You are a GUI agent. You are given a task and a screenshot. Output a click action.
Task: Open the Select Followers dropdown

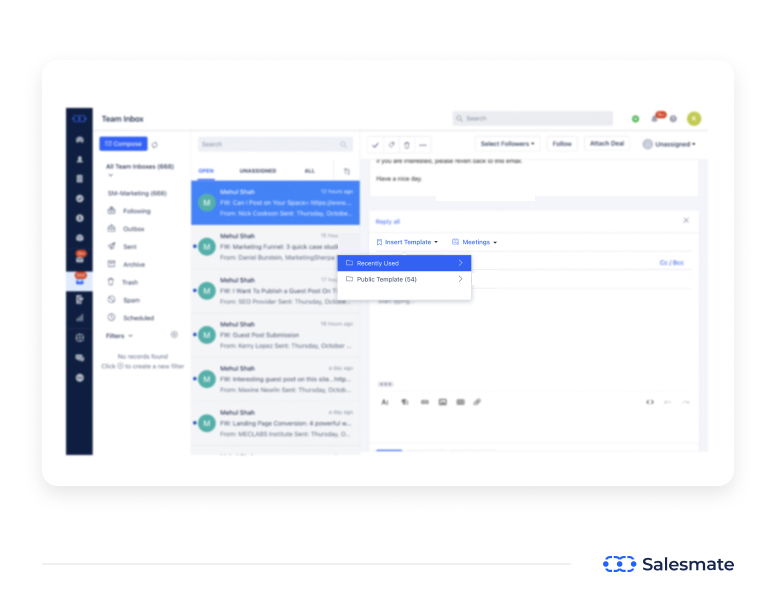pyautogui.click(x=508, y=144)
